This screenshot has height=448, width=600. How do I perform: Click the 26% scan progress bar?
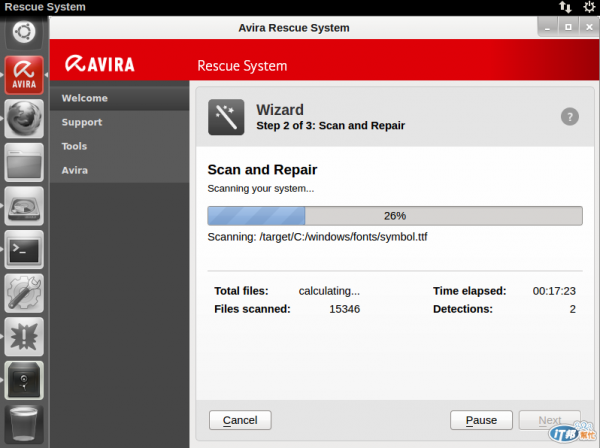395,216
